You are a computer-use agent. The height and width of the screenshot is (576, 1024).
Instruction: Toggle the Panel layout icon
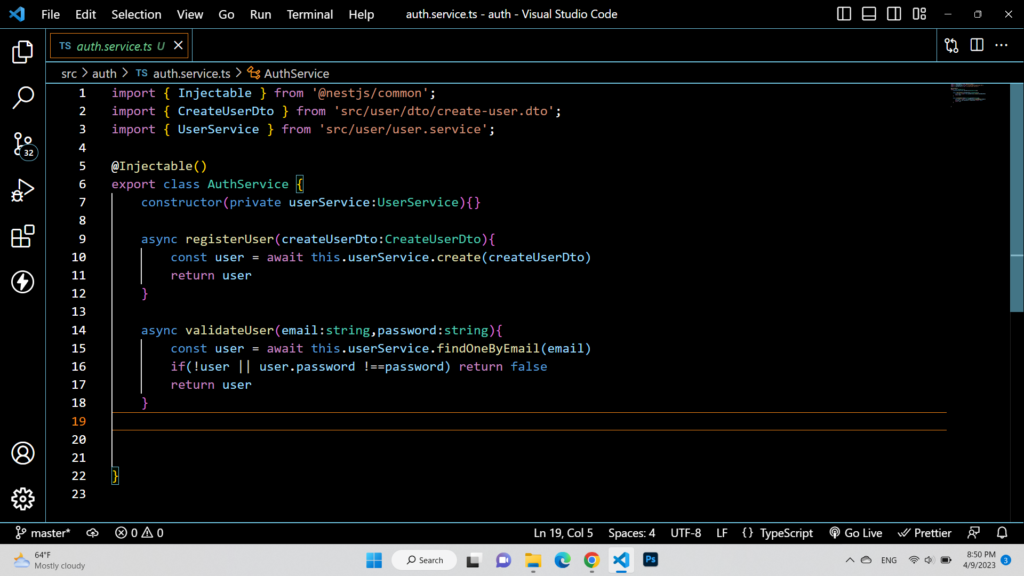click(869, 14)
